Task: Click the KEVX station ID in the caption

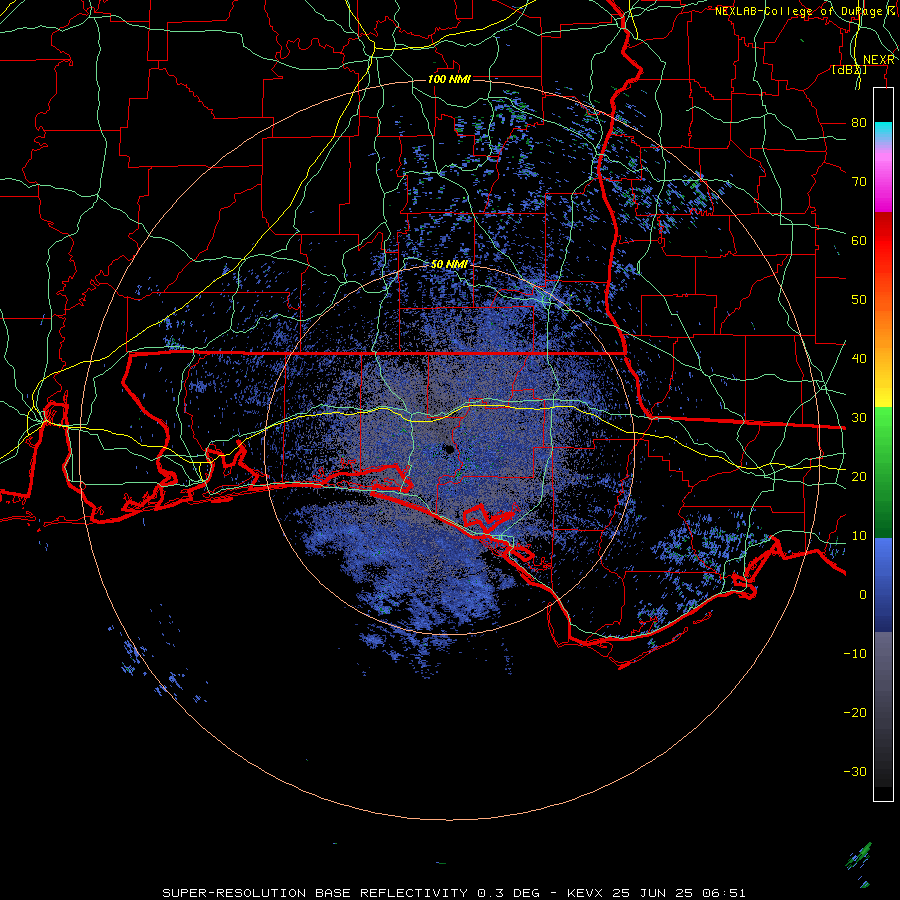Action: pyautogui.click(x=586, y=893)
